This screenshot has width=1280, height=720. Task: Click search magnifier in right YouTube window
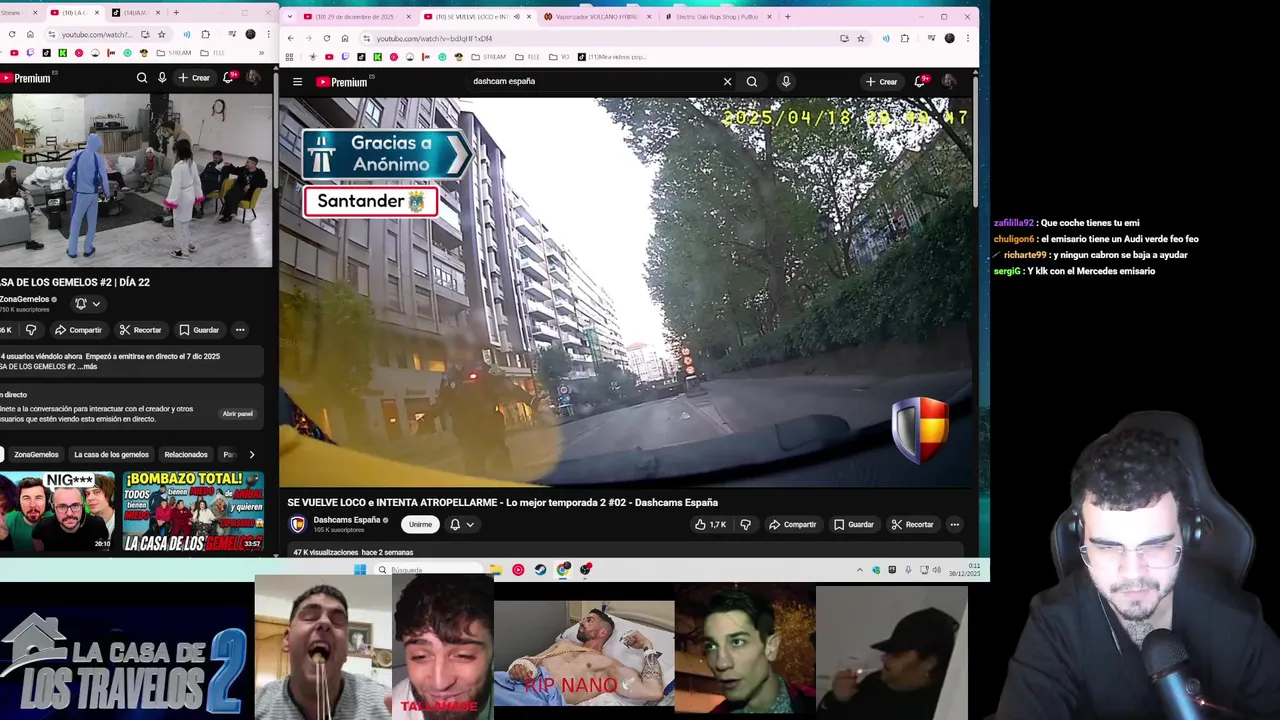pyautogui.click(x=752, y=82)
